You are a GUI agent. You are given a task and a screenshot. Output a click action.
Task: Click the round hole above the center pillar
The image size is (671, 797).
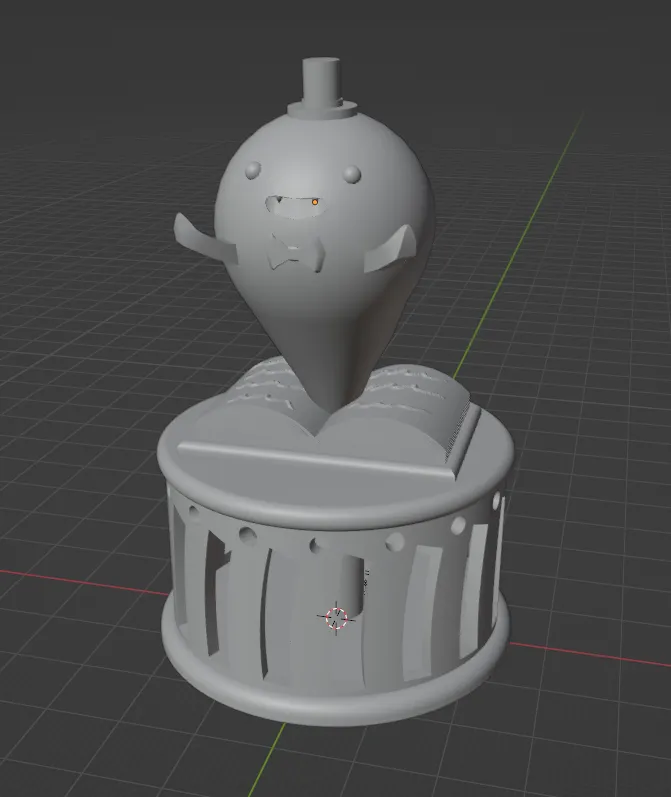pyautogui.click(x=316, y=545)
